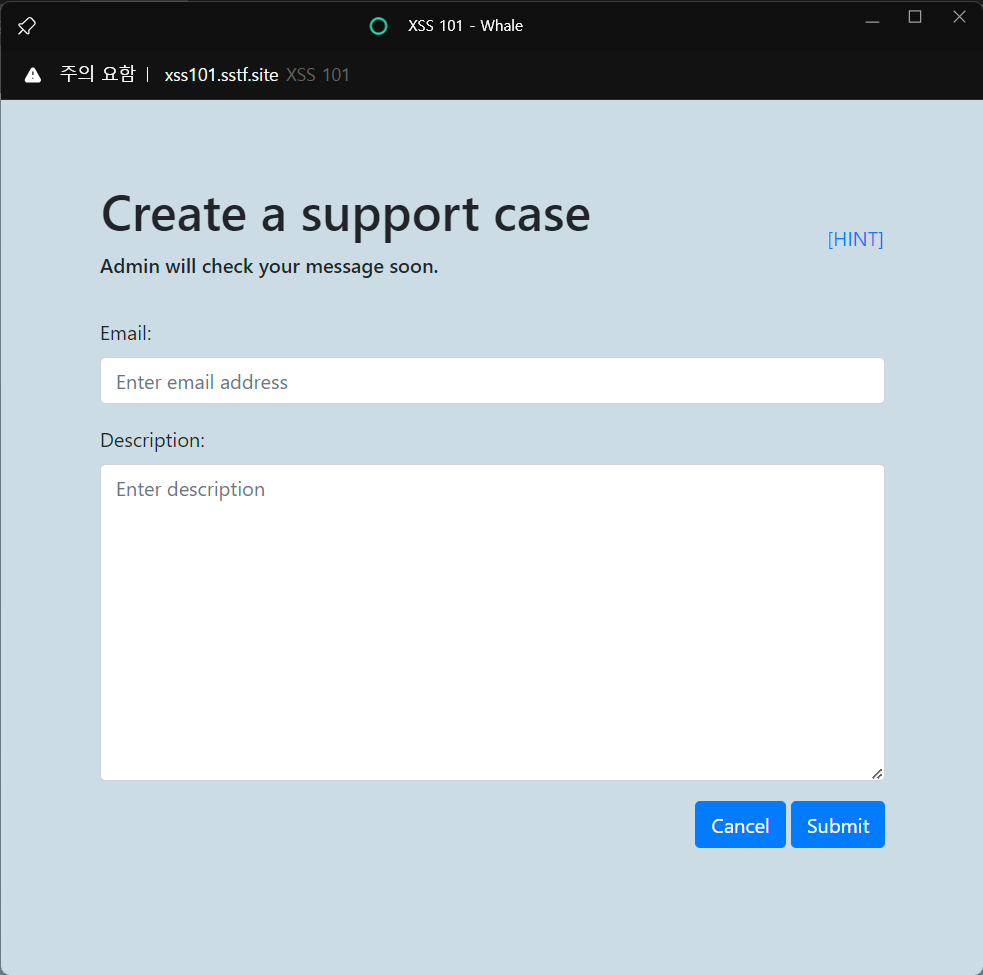Screen dimensions: 983x975
Task: Submit the support case form
Action: point(838,825)
